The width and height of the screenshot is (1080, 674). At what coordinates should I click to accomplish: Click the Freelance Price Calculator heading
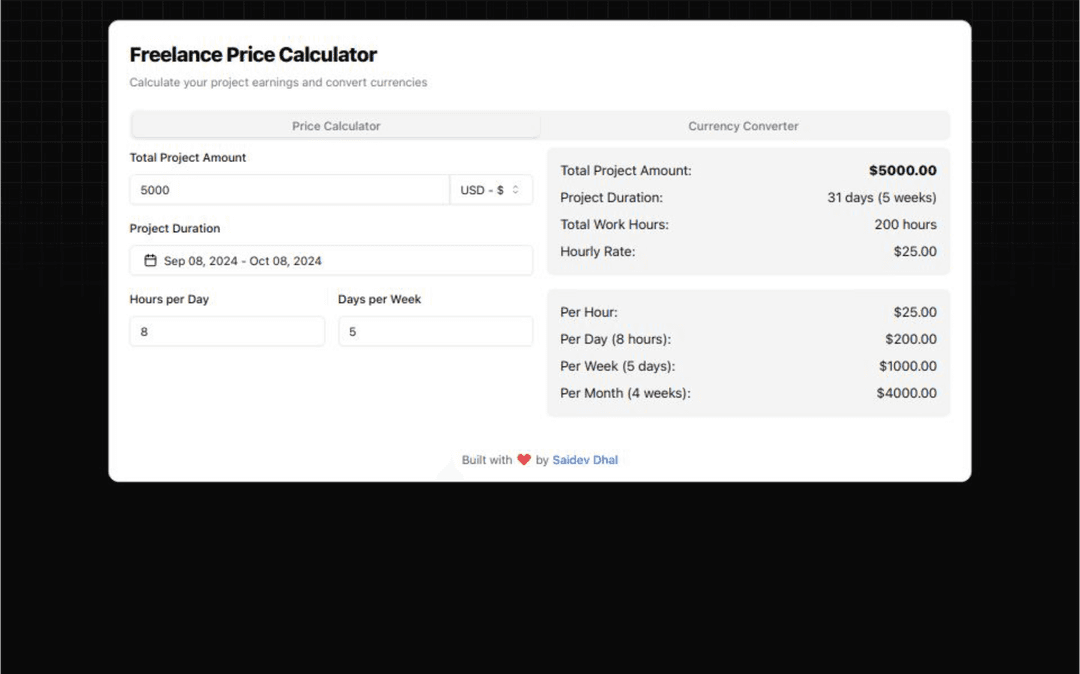coord(253,55)
